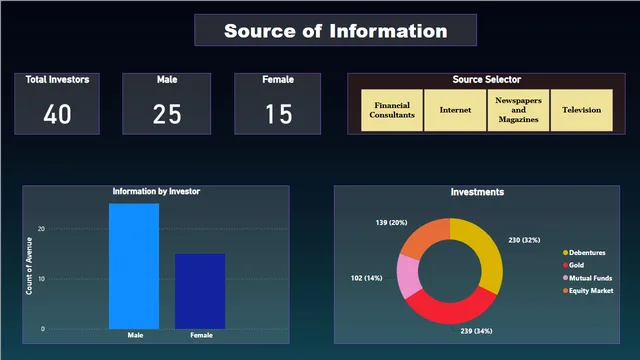
Task: Click the Equity Market legend color dot
Action: tap(565, 291)
